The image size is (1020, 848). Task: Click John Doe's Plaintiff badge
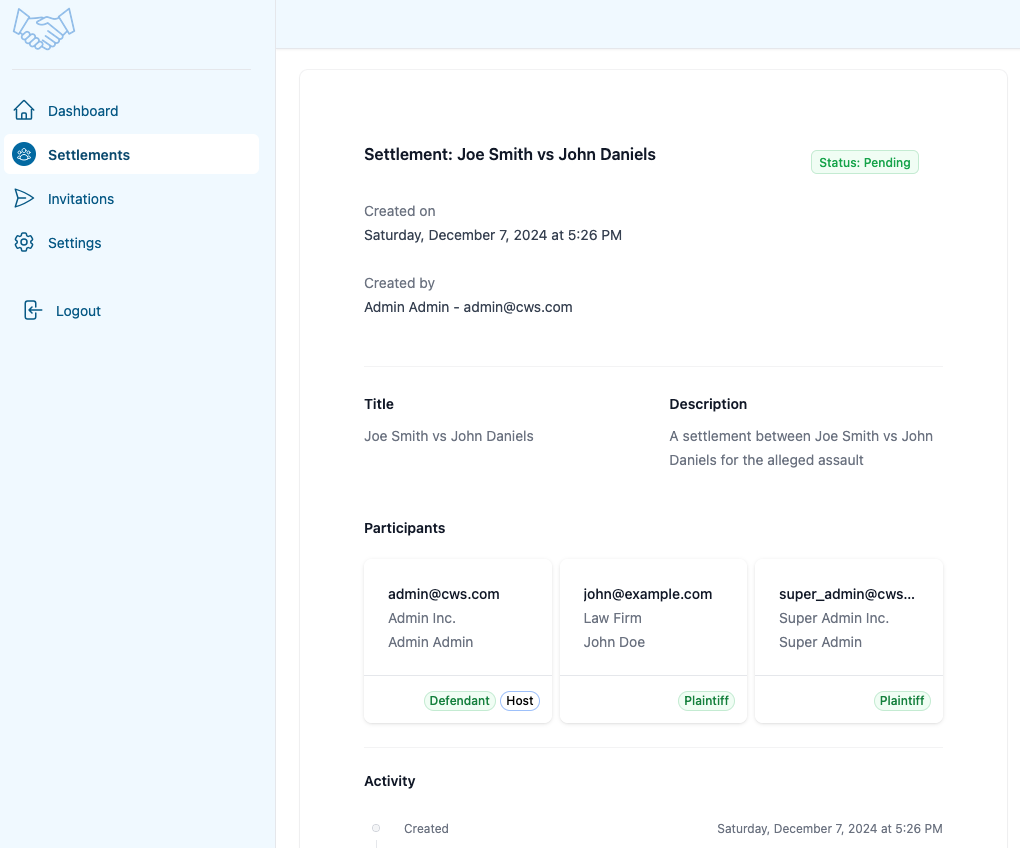coord(706,701)
